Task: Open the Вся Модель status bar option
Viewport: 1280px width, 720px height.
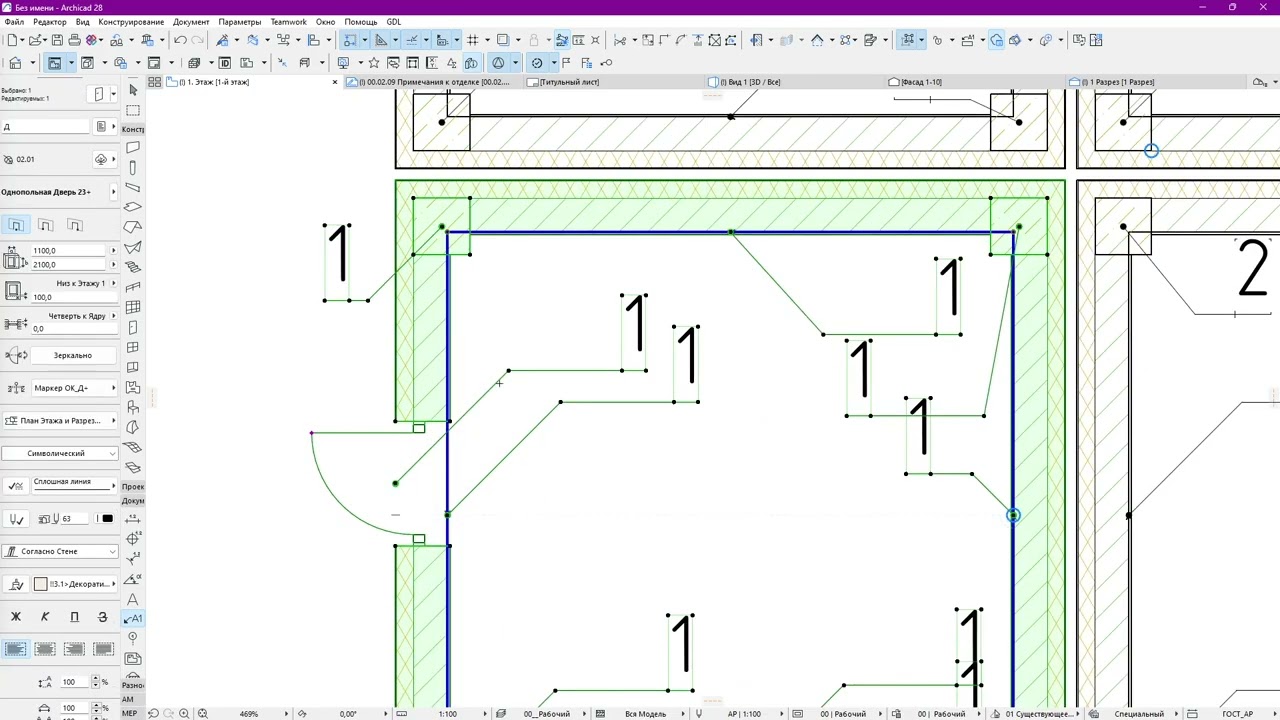Action: (645, 714)
